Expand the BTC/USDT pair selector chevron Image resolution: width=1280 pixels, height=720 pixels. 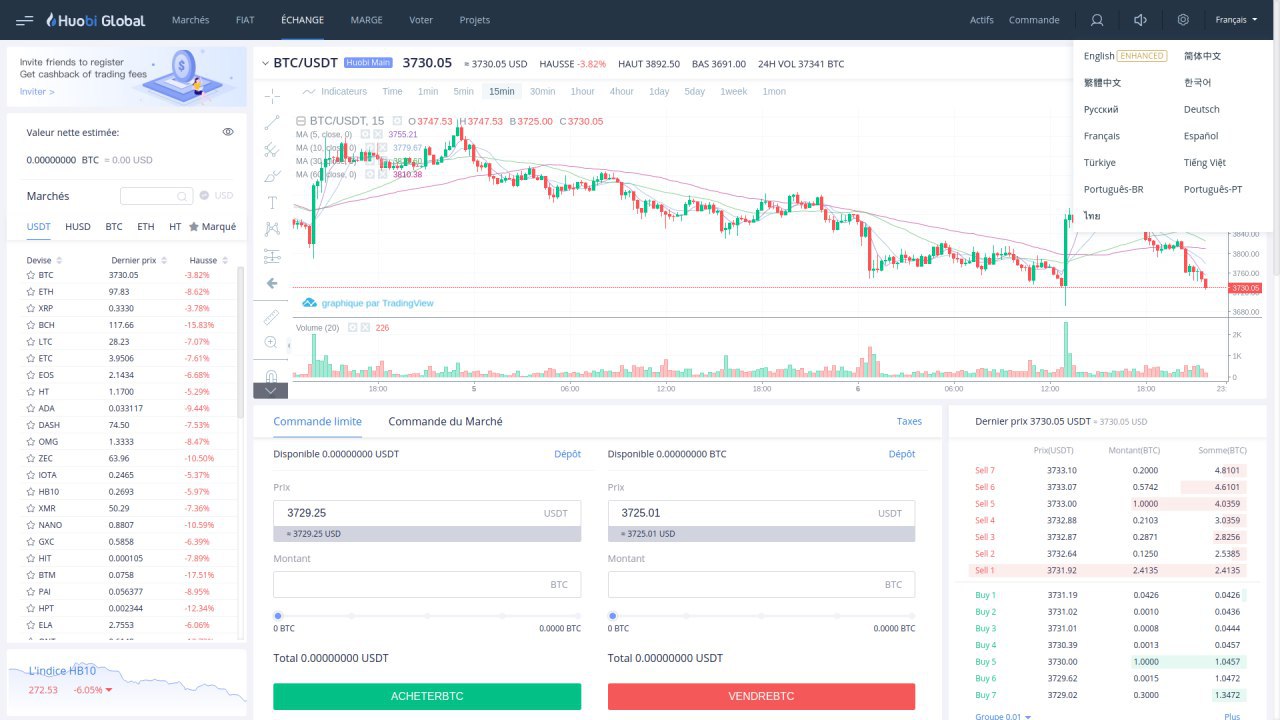point(265,64)
